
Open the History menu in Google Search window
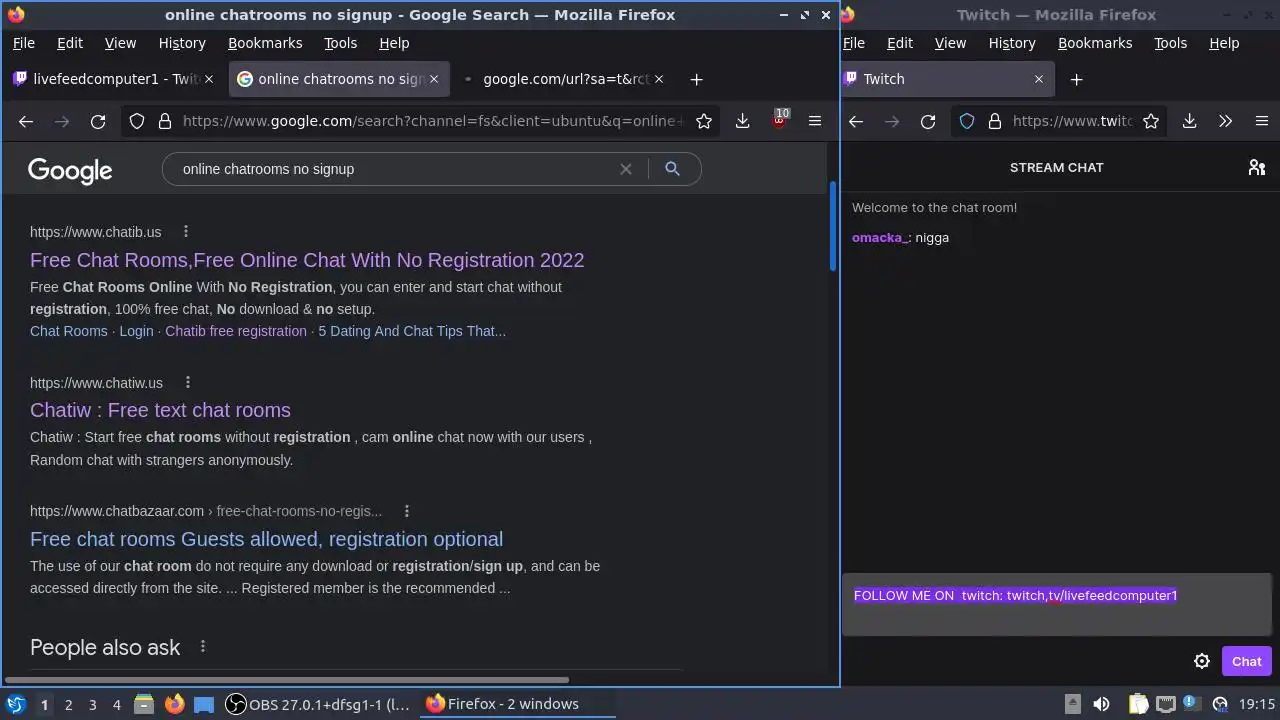(182, 43)
